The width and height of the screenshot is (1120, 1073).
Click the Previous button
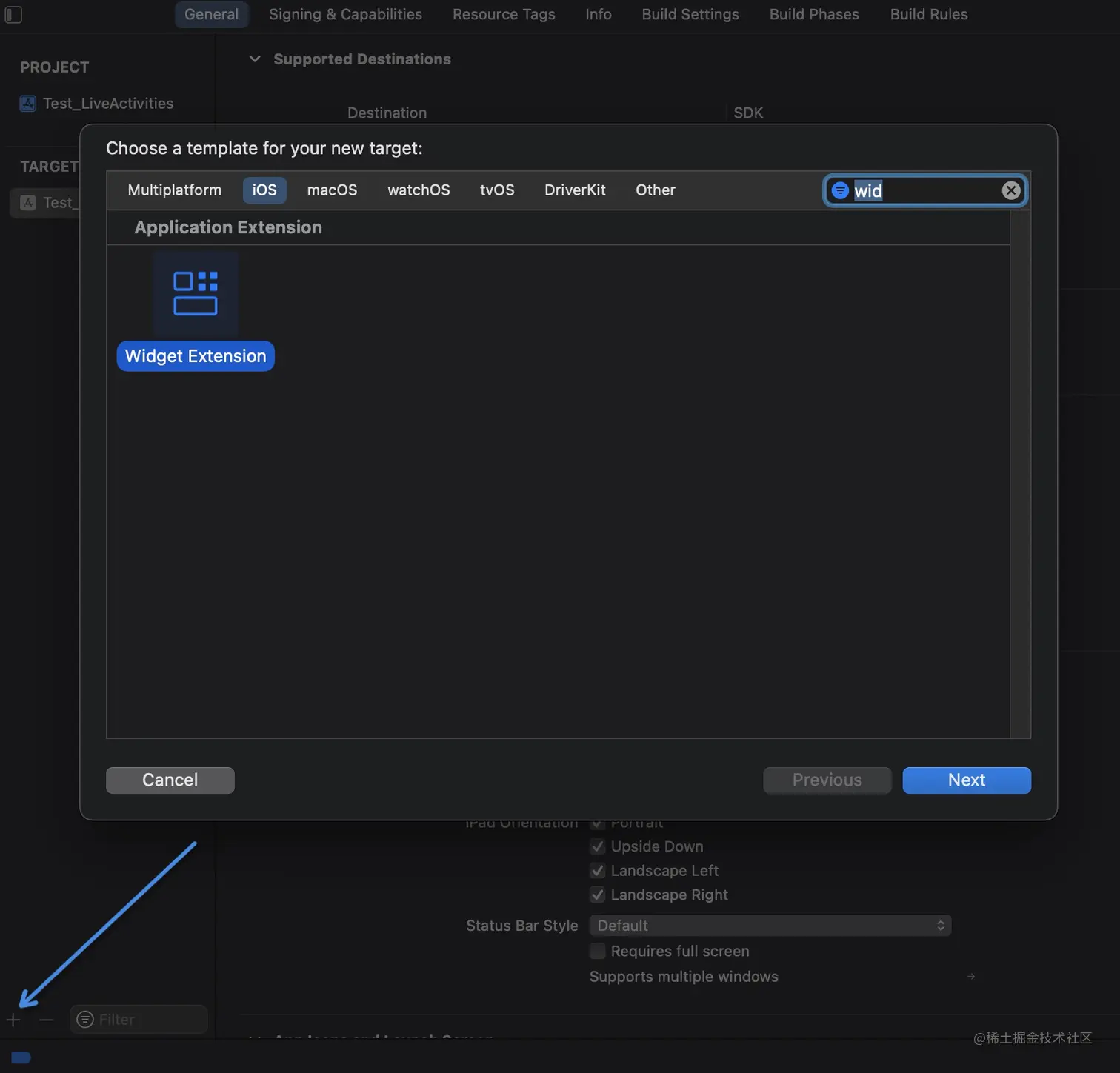(x=827, y=780)
